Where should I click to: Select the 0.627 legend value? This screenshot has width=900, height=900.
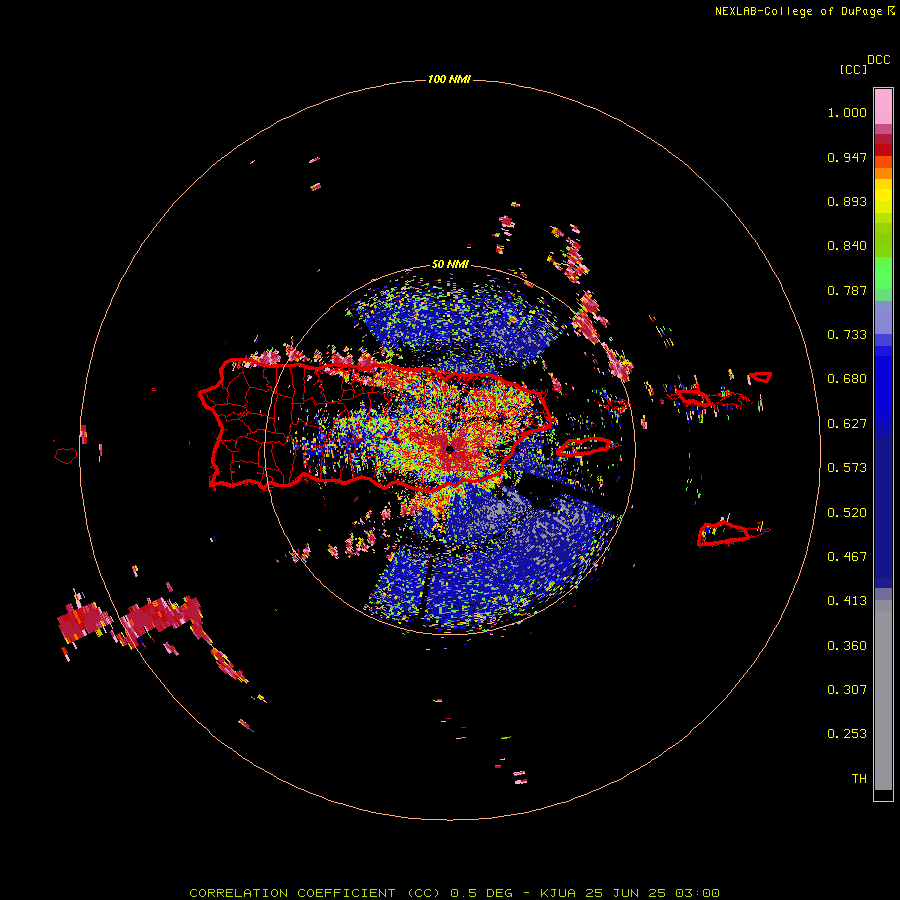pyautogui.click(x=847, y=424)
